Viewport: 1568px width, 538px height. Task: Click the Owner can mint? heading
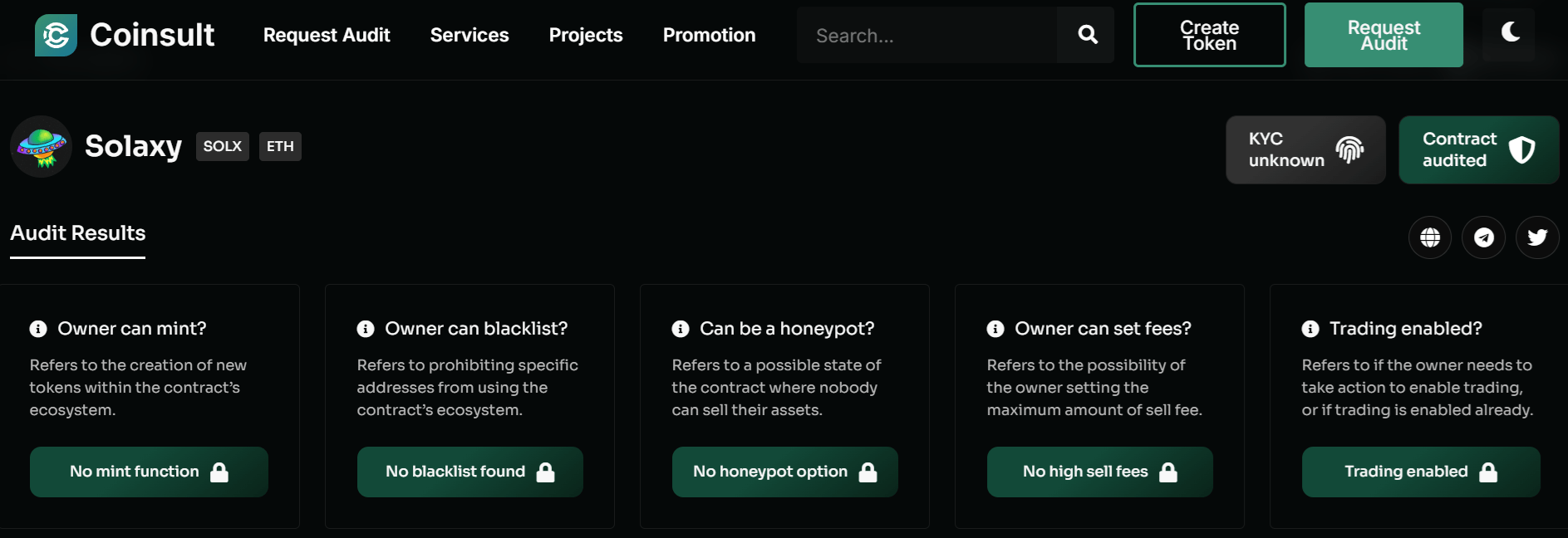tap(132, 329)
